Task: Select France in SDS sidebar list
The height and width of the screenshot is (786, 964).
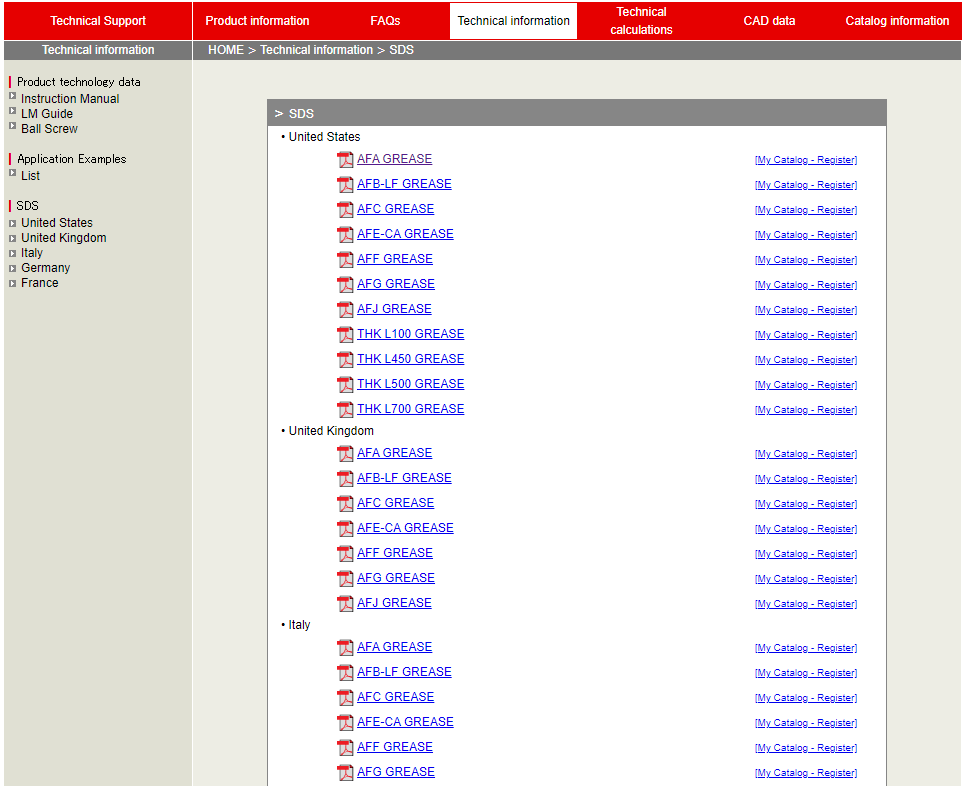Action: (39, 283)
